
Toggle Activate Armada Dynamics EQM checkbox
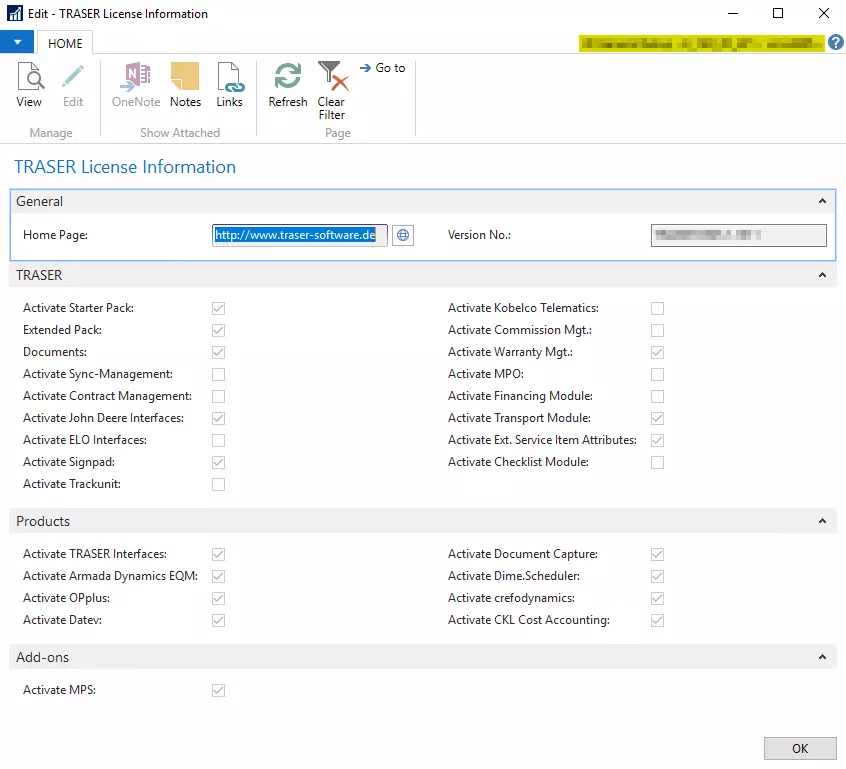click(x=219, y=576)
